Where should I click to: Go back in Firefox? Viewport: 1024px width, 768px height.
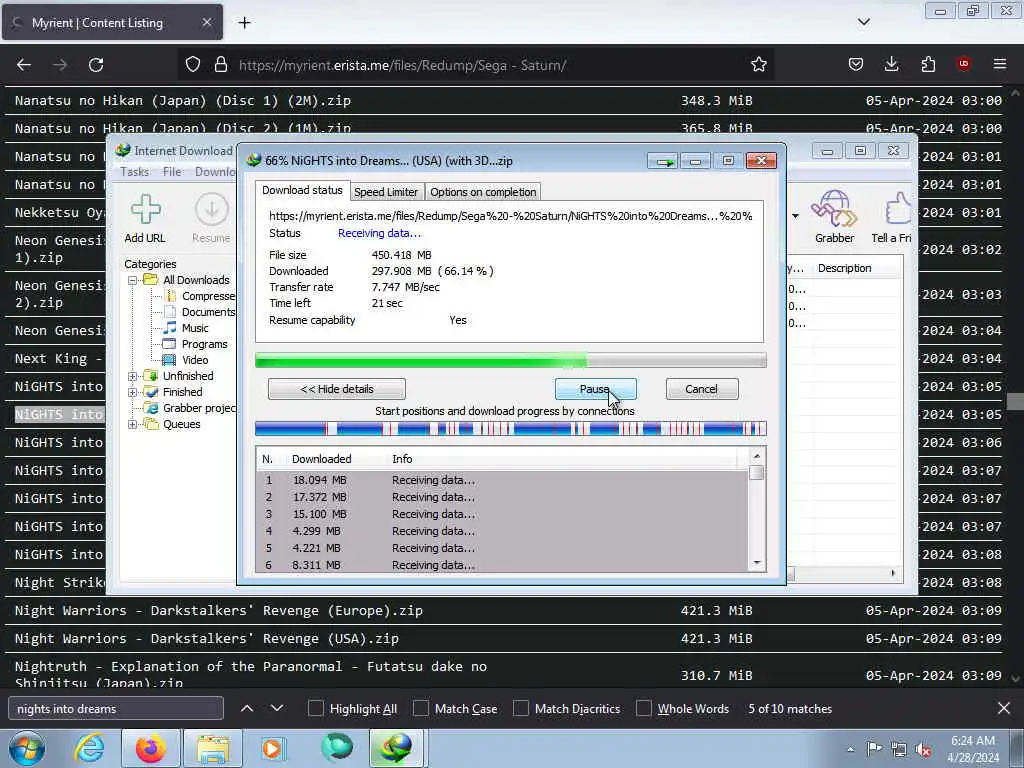click(24, 65)
